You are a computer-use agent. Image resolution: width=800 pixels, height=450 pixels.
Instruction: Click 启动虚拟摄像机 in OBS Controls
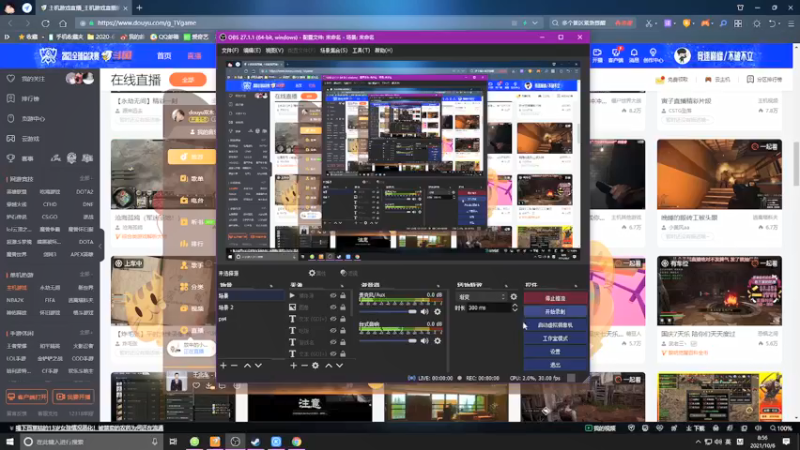(x=555, y=324)
